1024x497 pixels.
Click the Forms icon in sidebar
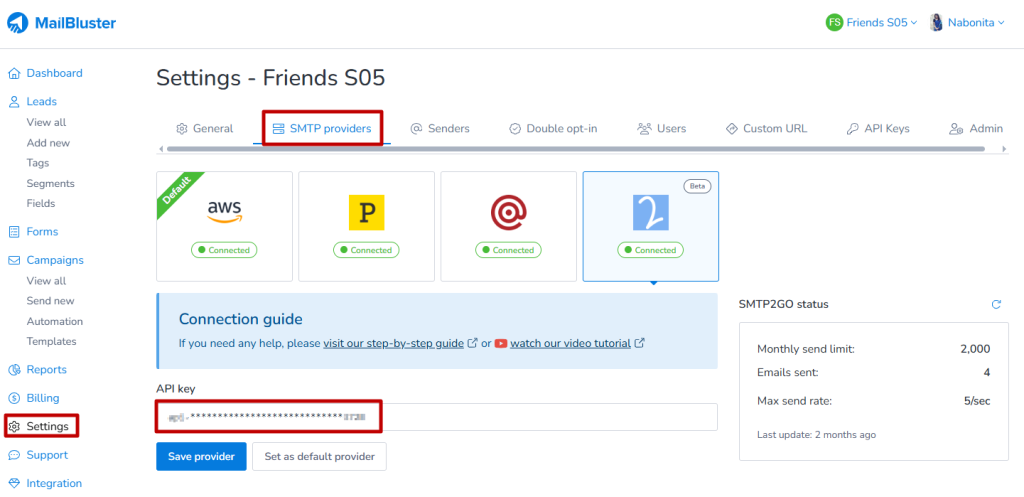(14, 232)
